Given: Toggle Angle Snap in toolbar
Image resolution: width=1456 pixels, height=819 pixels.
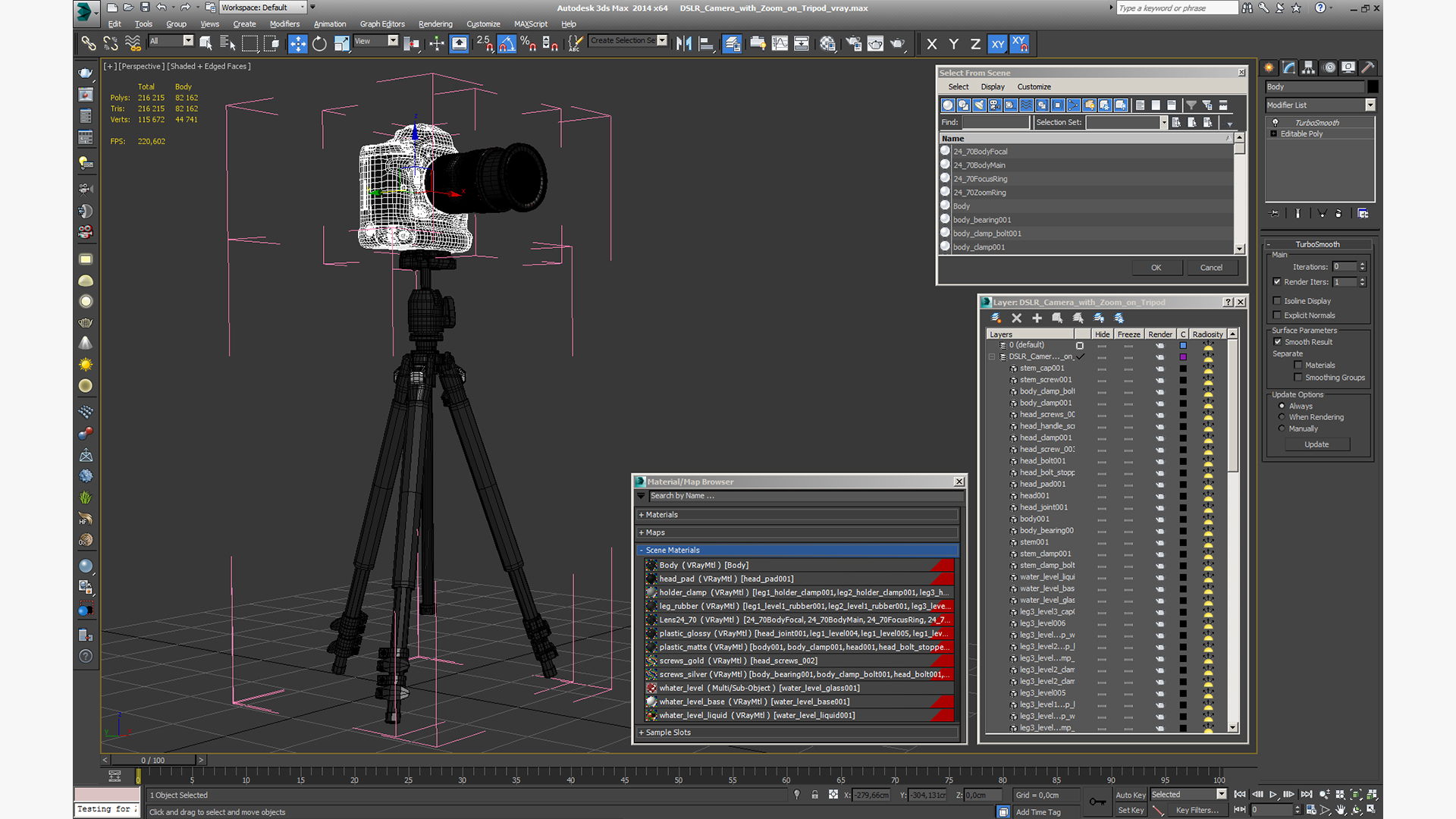Looking at the screenshot, I should coord(507,43).
